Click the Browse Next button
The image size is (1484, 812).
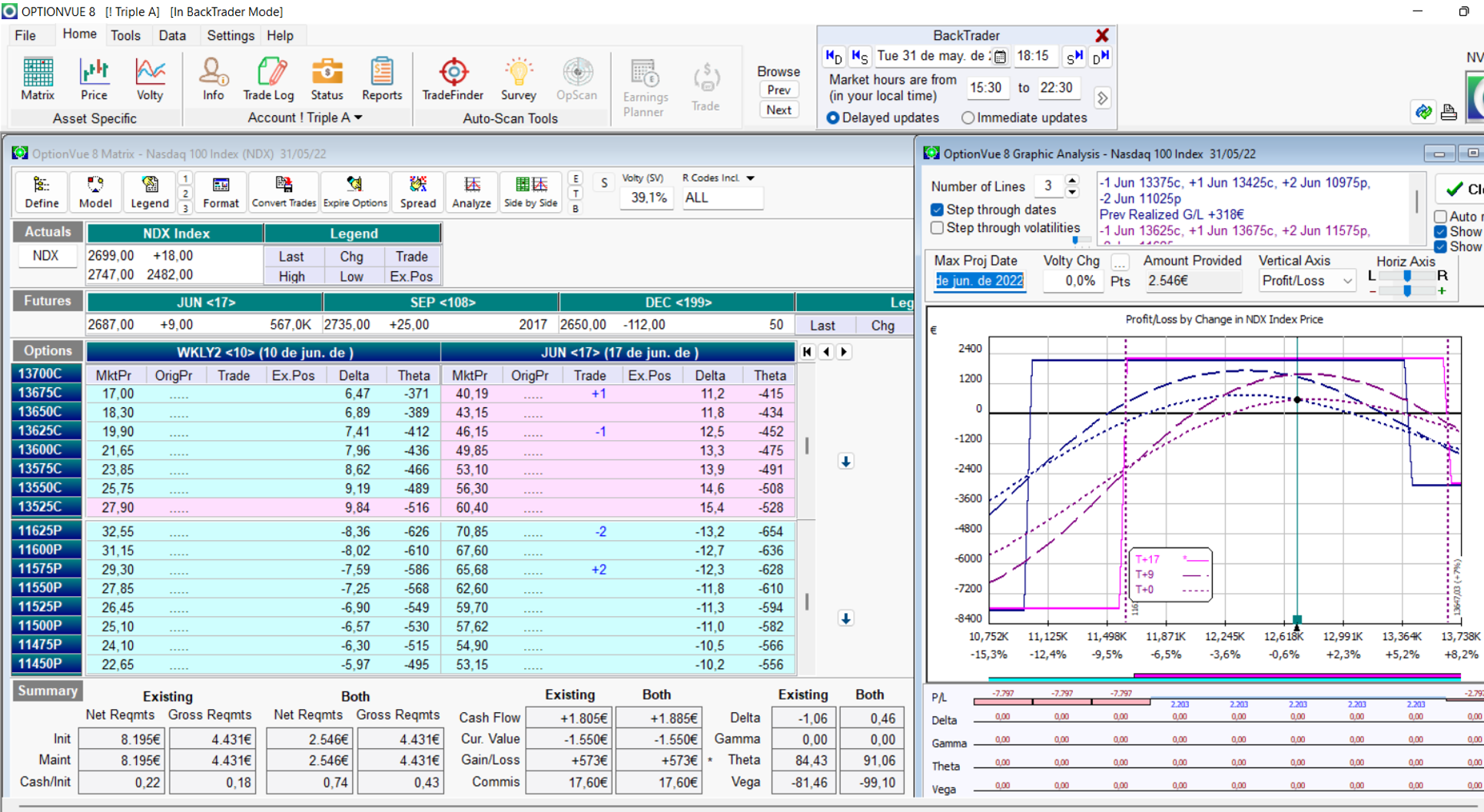point(779,110)
